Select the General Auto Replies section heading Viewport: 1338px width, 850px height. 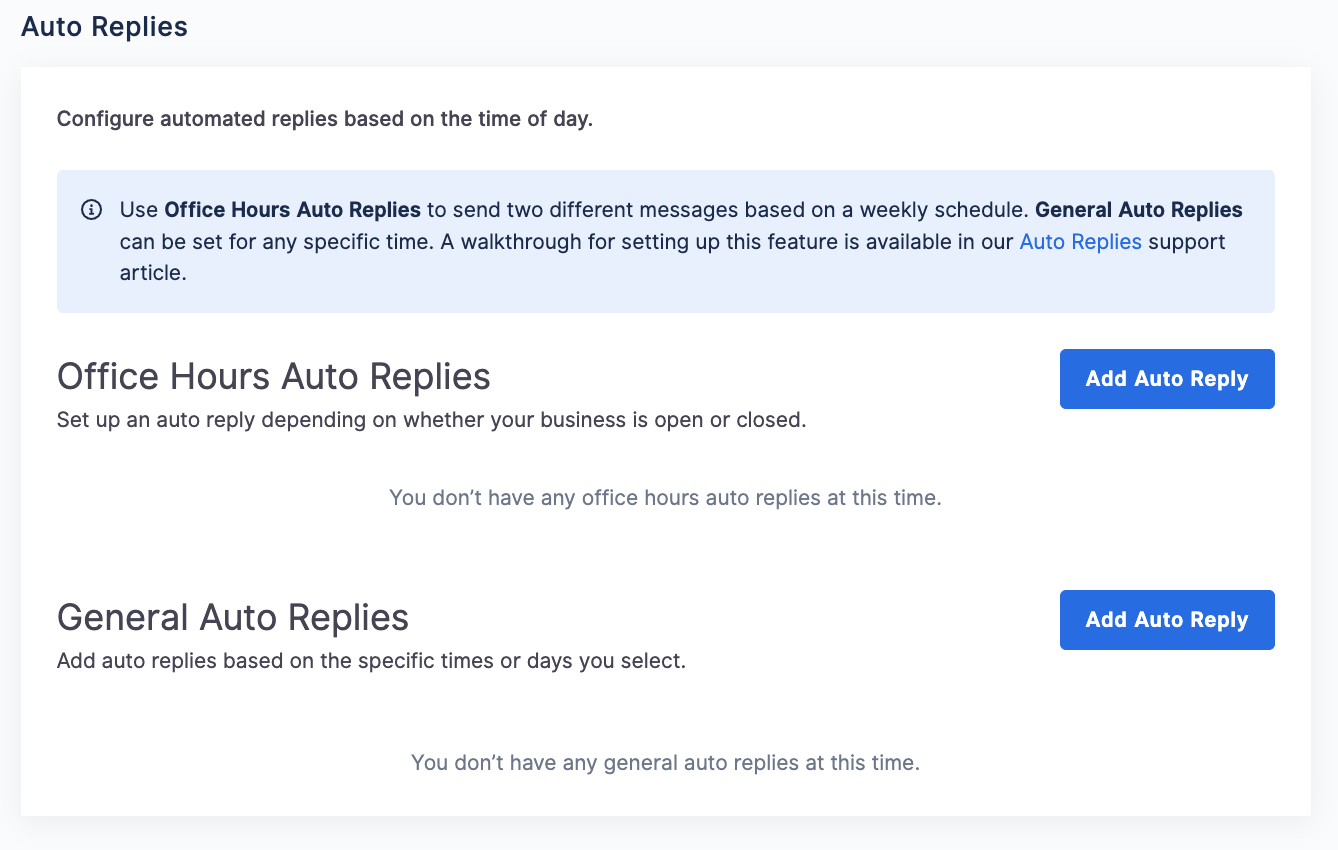[x=233, y=617]
